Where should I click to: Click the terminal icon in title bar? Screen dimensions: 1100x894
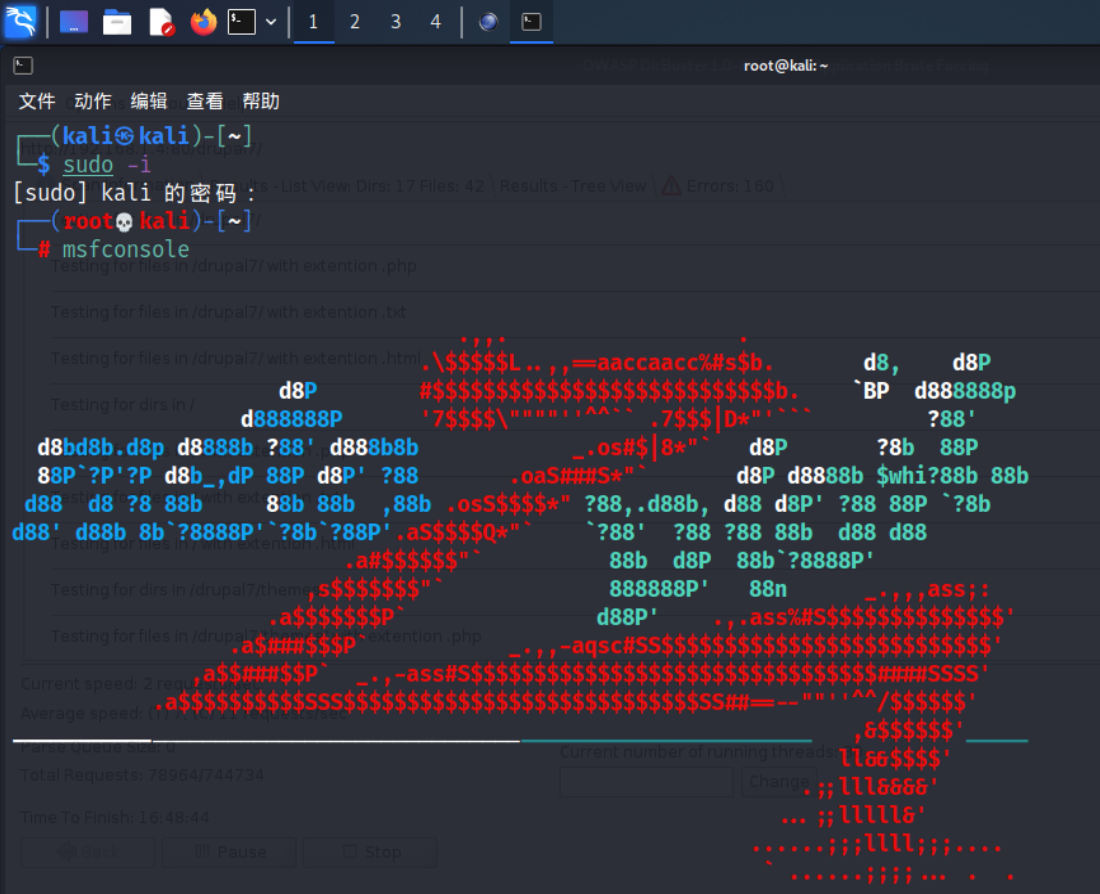coord(23,66)
